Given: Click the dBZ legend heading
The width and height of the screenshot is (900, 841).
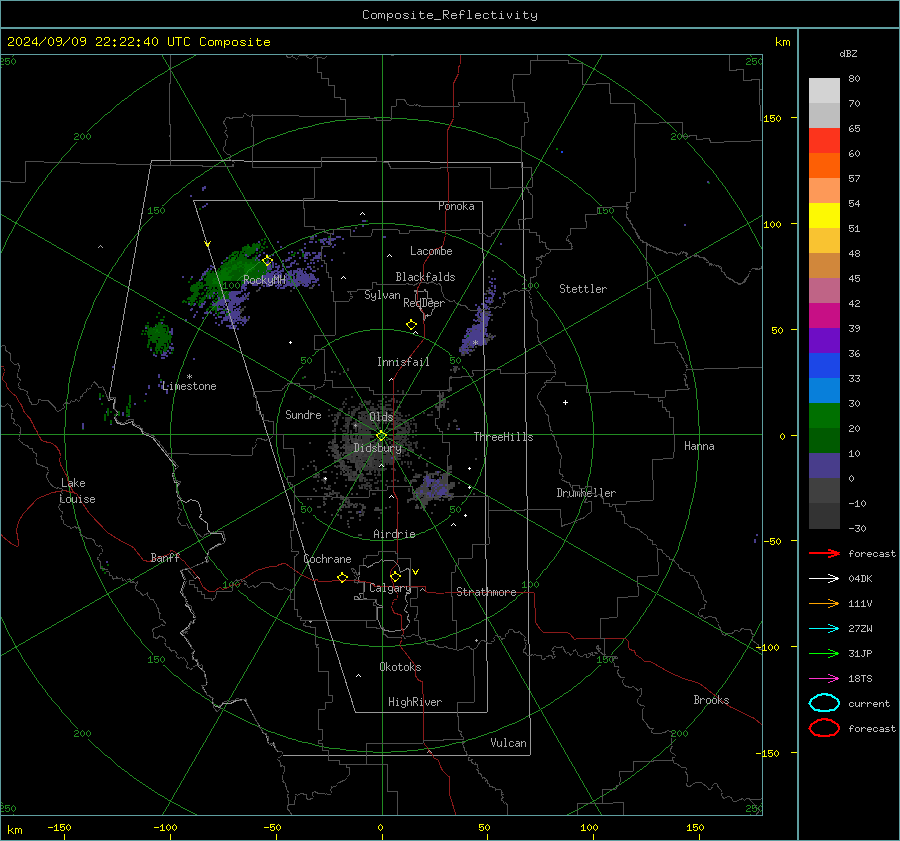Looking at the screenshot, I should click(848, 53).
